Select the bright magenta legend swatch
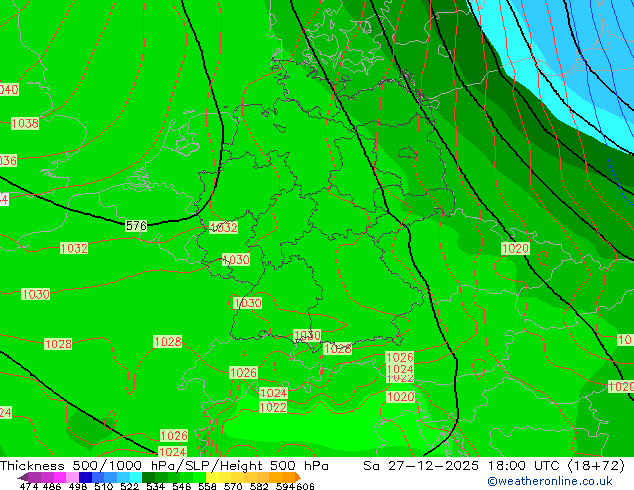Image resolution: width=634 pixels, height=490 pixels. [x=60, y=477]
